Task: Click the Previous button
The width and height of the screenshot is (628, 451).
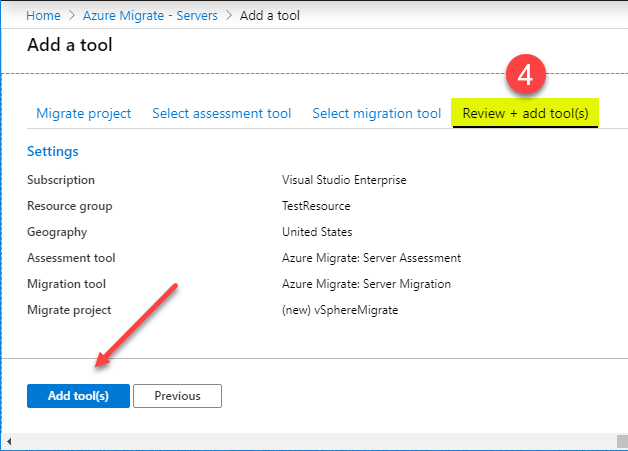Action: pyautogui.click(x=177, y=396)
